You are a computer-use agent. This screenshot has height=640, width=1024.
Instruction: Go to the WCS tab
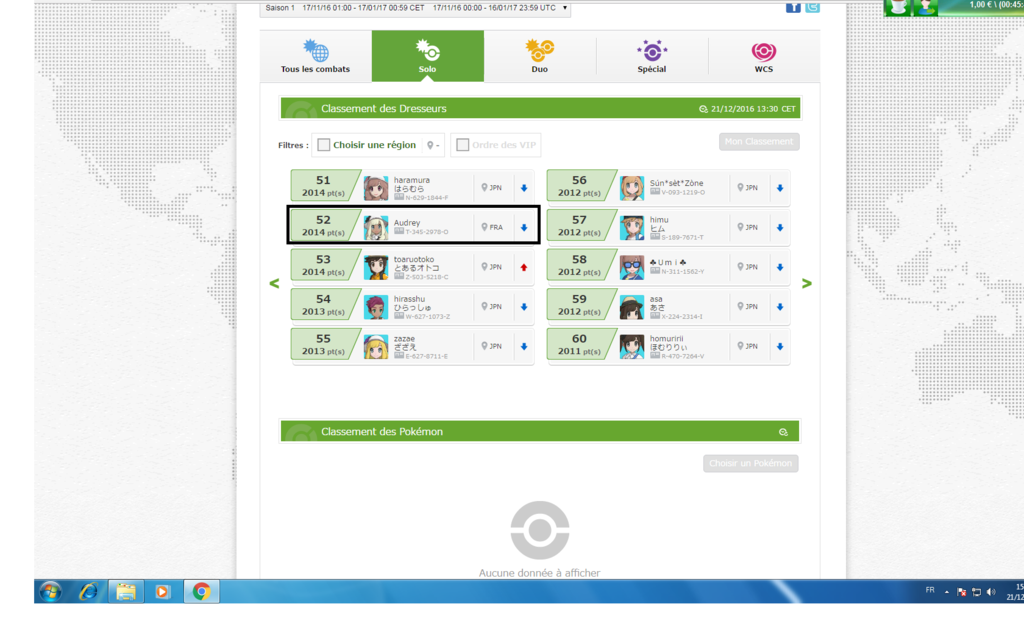click(x=763, y=56)
